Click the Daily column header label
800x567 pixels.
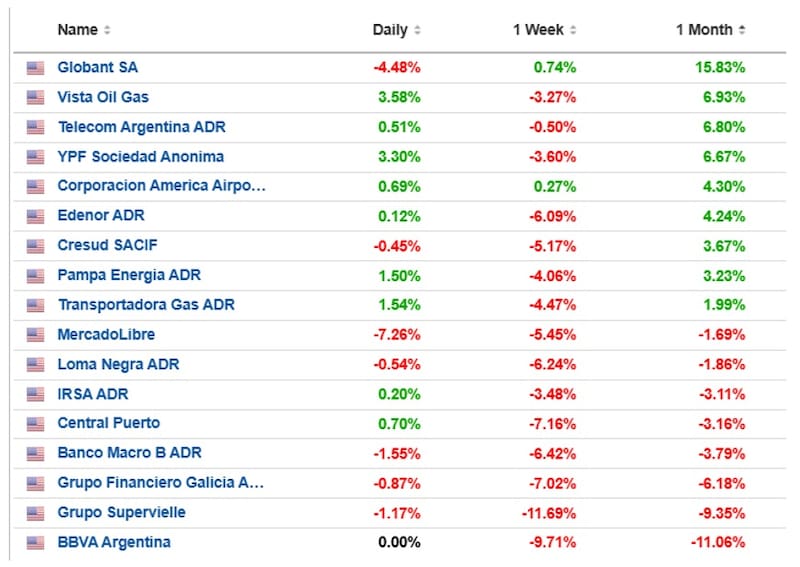tap(390, 30)
